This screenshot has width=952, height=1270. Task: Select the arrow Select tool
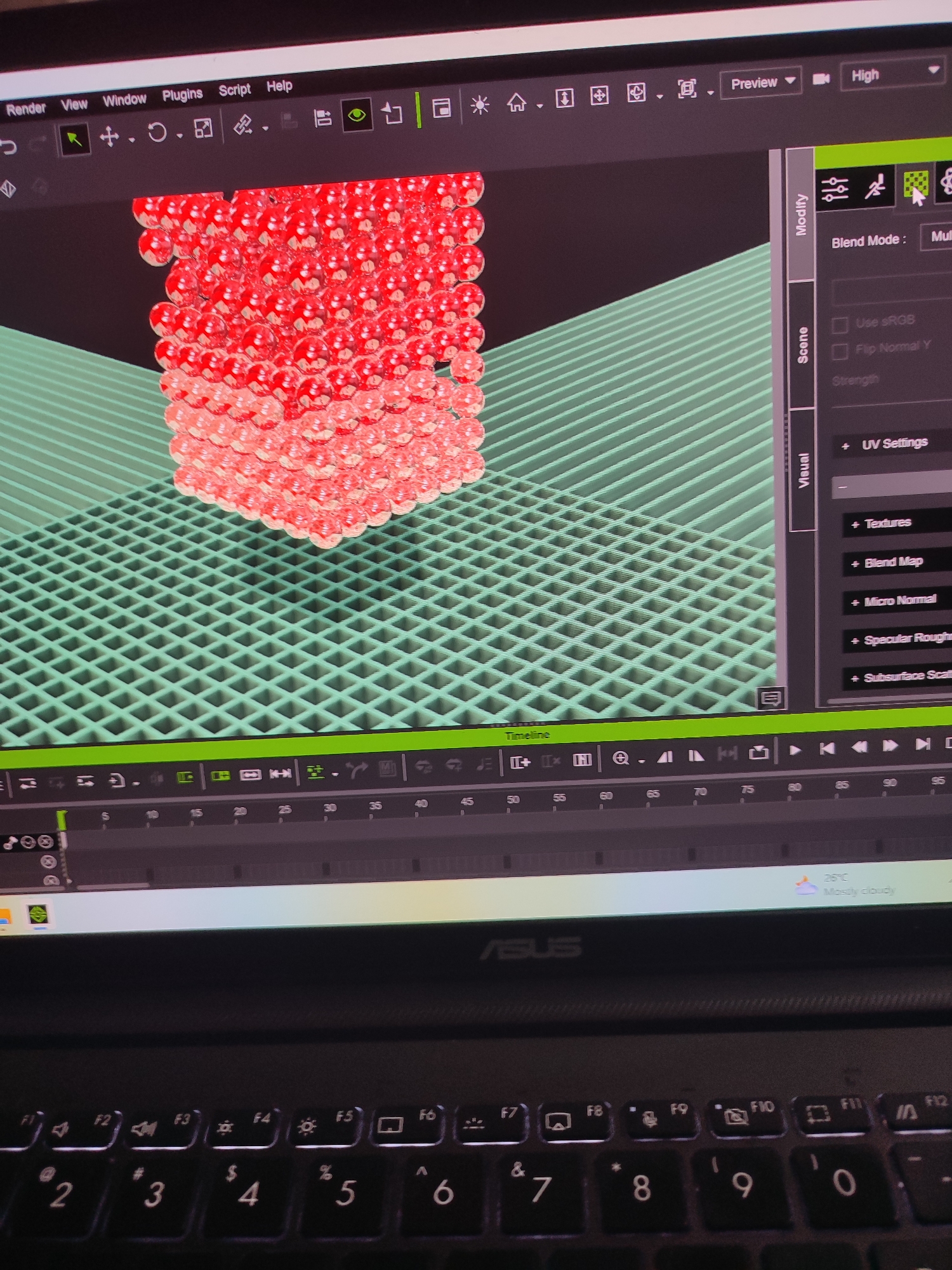click(x=75, y=139)
